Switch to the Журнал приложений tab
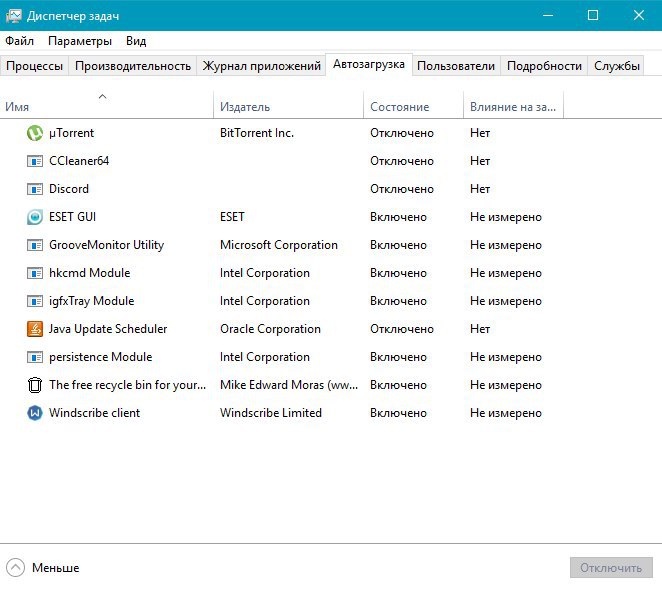The height and width of the screenshot is (590, 662). (x=261, y=66)
